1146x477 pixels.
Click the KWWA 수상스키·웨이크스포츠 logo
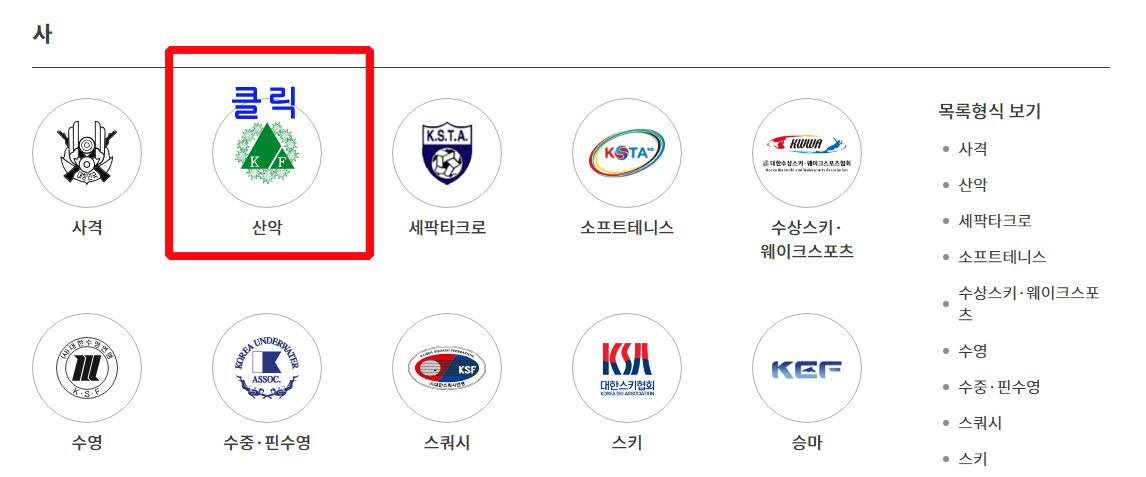click(806, 153)
